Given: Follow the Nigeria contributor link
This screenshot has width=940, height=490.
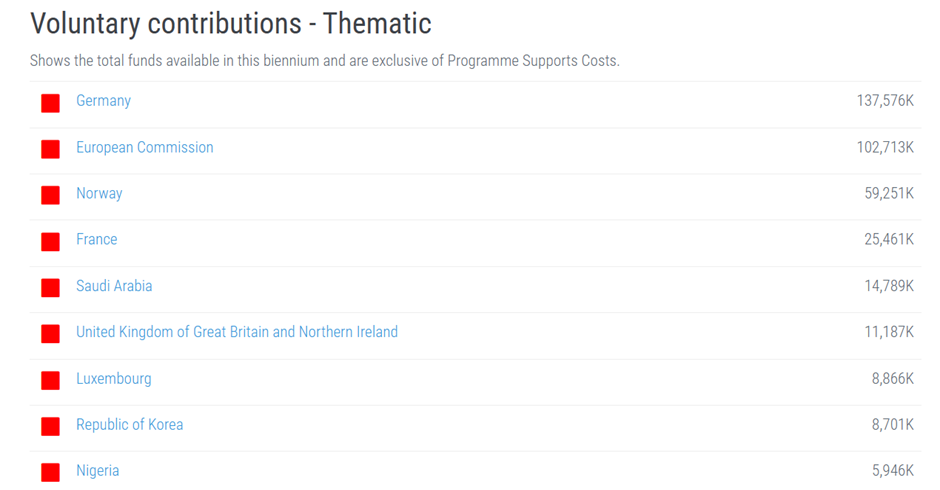Looking at the screenshot, I should coord(97,471).
